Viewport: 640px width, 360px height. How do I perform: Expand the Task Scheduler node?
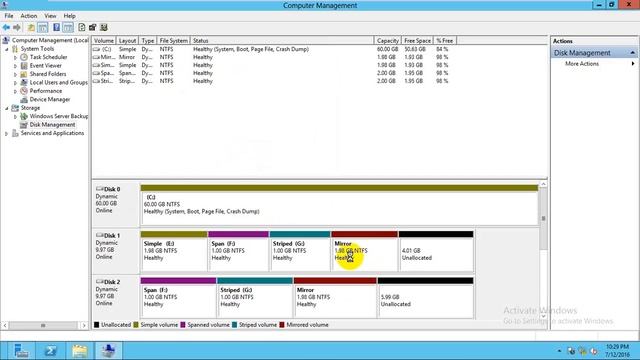pos(16,58)
